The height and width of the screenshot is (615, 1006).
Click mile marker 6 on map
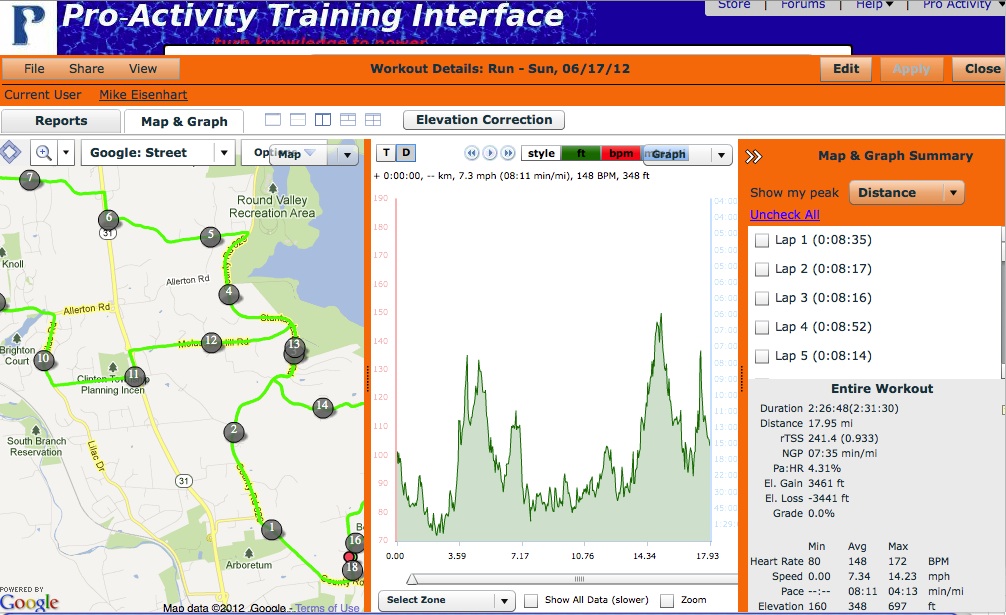[108, 219]
